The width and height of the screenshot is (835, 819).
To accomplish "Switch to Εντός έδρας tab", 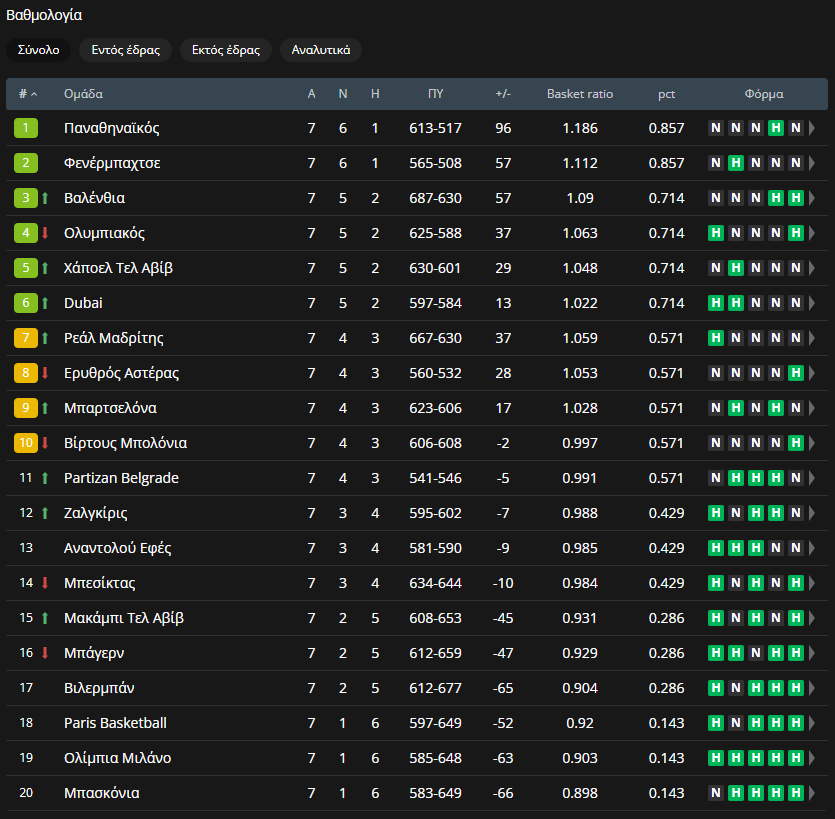I will [126, 50].
